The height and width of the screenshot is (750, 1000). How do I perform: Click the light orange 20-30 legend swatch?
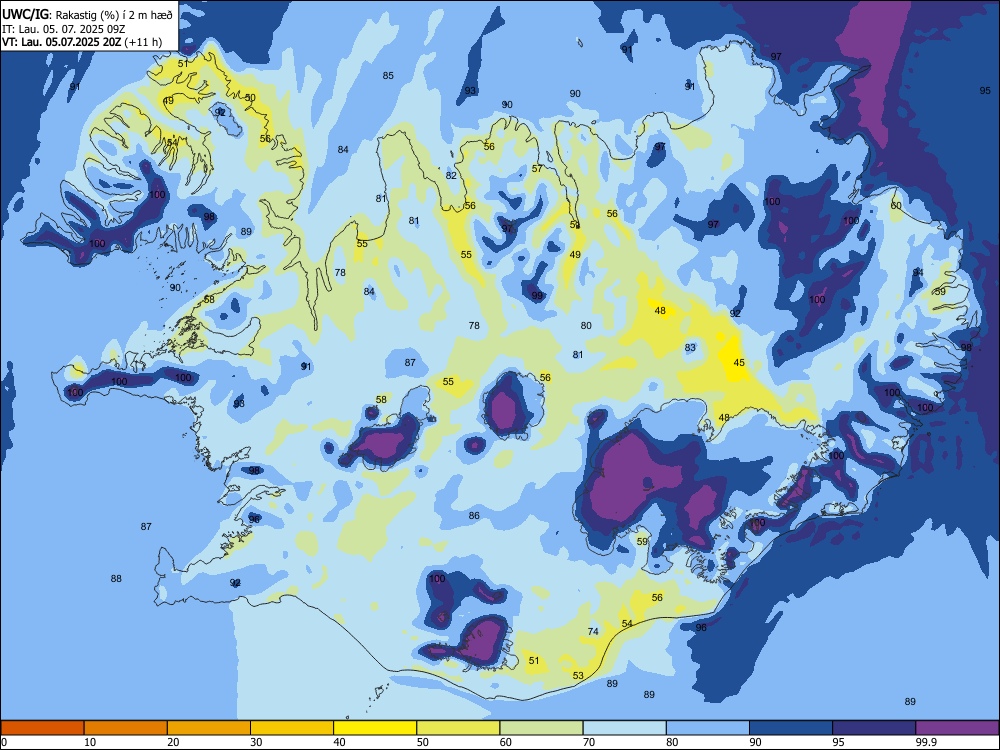coord(209,728)
